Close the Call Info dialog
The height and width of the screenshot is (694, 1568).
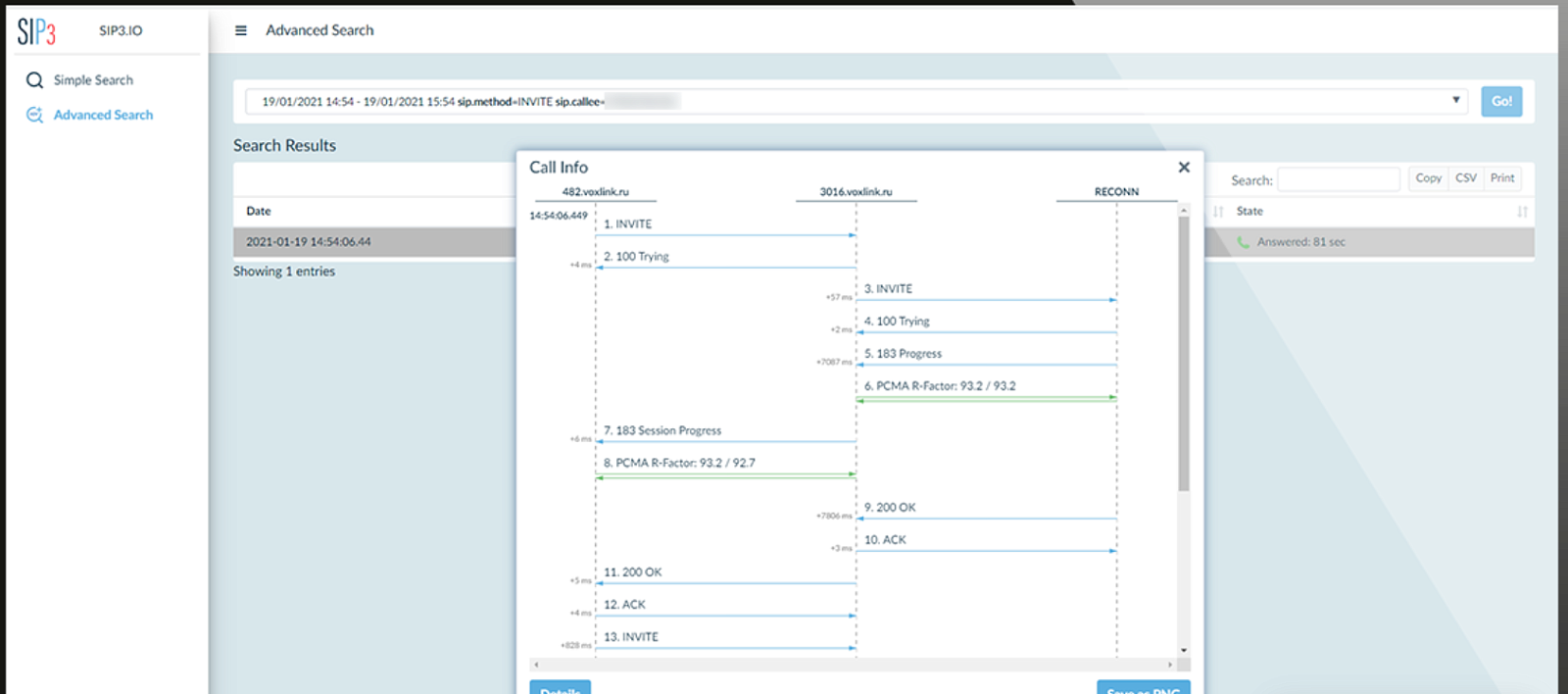[x=1184, y=168]
